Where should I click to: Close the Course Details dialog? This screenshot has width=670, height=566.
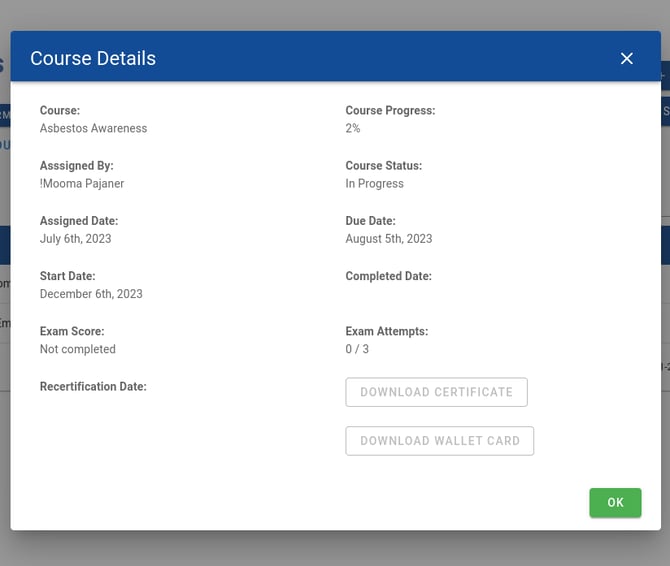click(x=627, y=58)
